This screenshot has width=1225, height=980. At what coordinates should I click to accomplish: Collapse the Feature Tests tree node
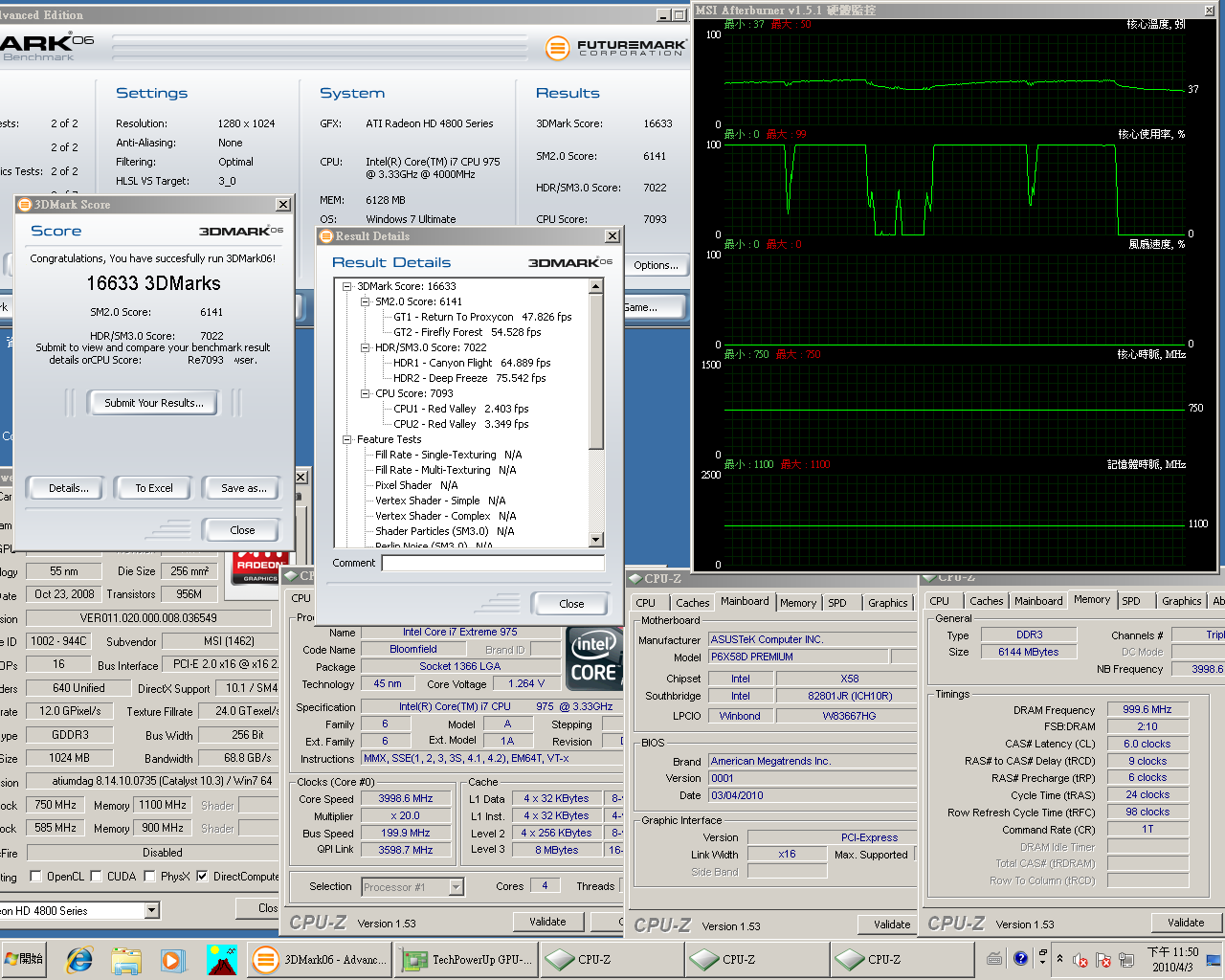pyautogui.click(x=346, y=439)
